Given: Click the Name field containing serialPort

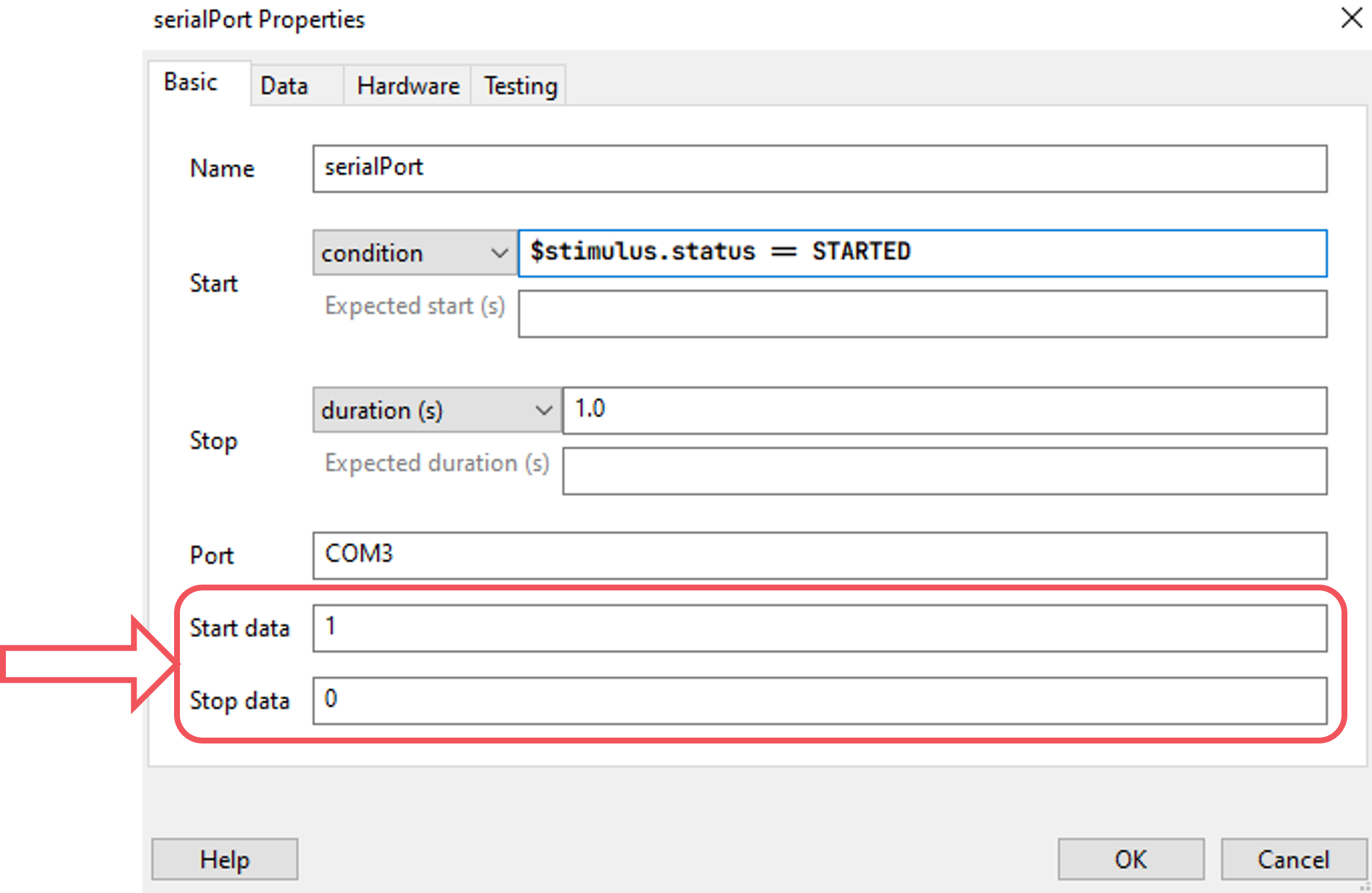Looking at the screenshot, I should point(820,169).
